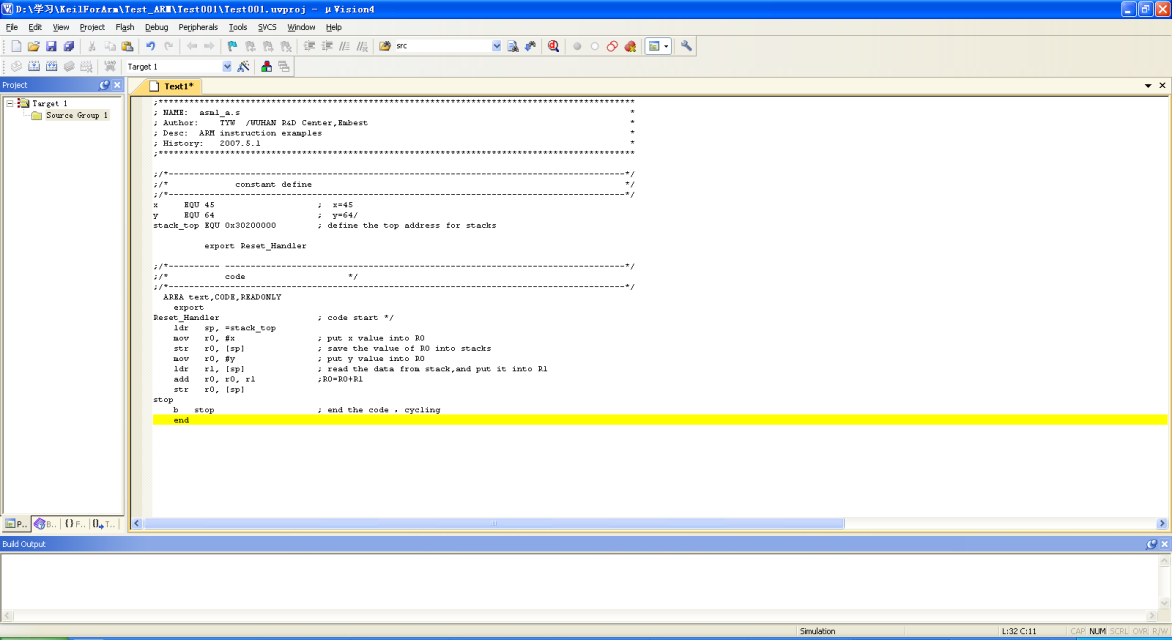Toggle bookmark with the flag icon
Image resolution: width=1172 pixels, height=640 pixels.
click(x=233, y=46)
